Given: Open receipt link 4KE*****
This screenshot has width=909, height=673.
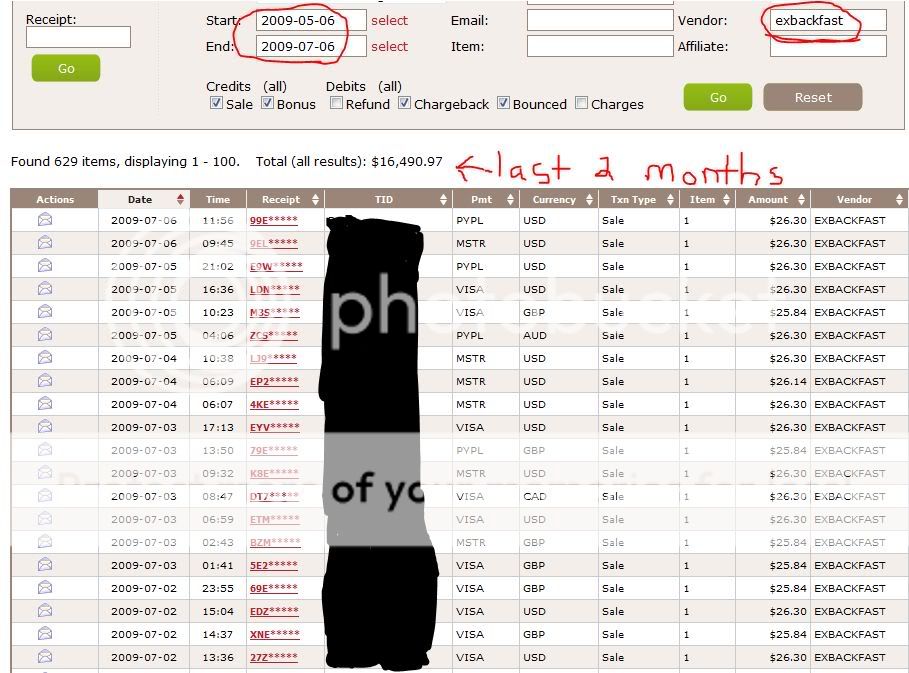Looking at the screenshot, I should pyautogui.click(x=274, y=405).
